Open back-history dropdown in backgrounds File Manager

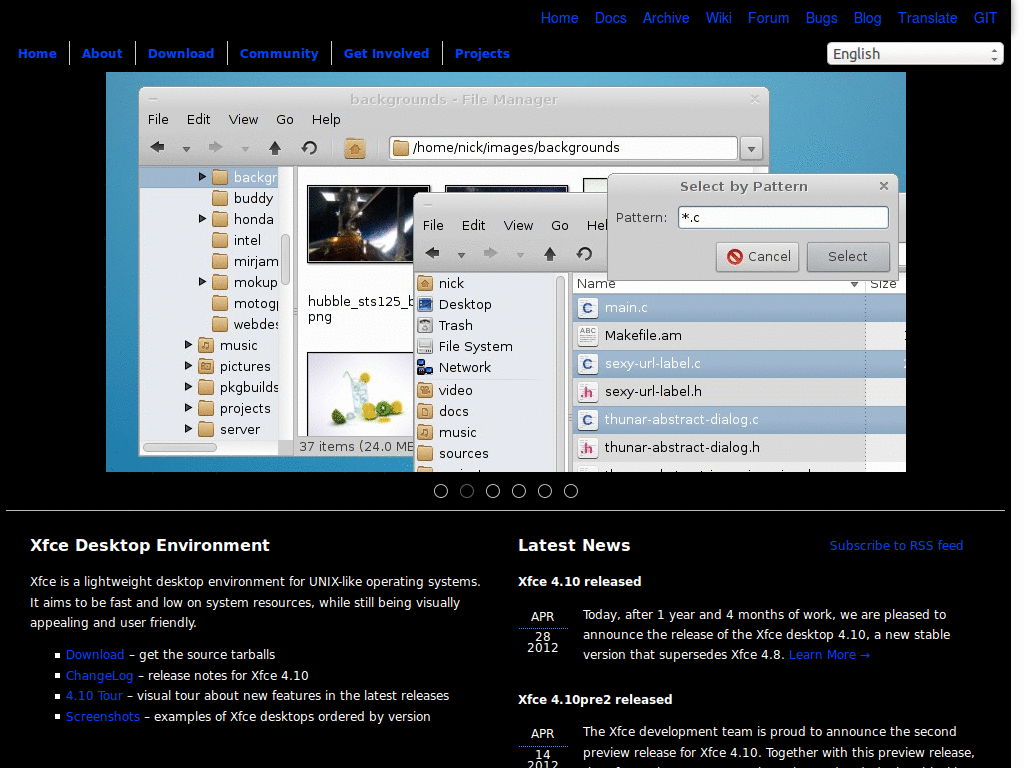point(186,150)
